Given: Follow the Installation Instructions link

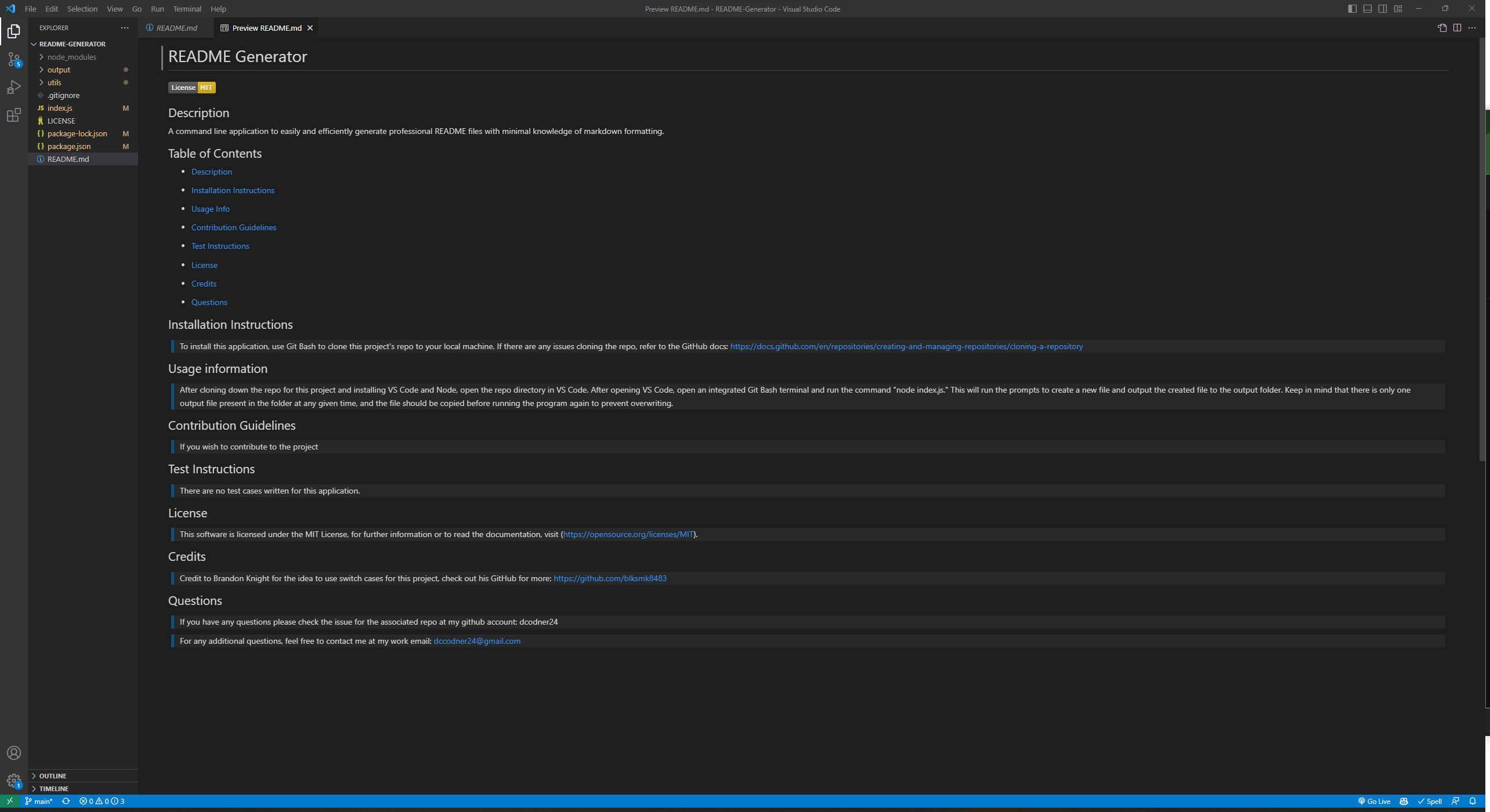Looking at the screenshot, I should click(x=233, y=190).
